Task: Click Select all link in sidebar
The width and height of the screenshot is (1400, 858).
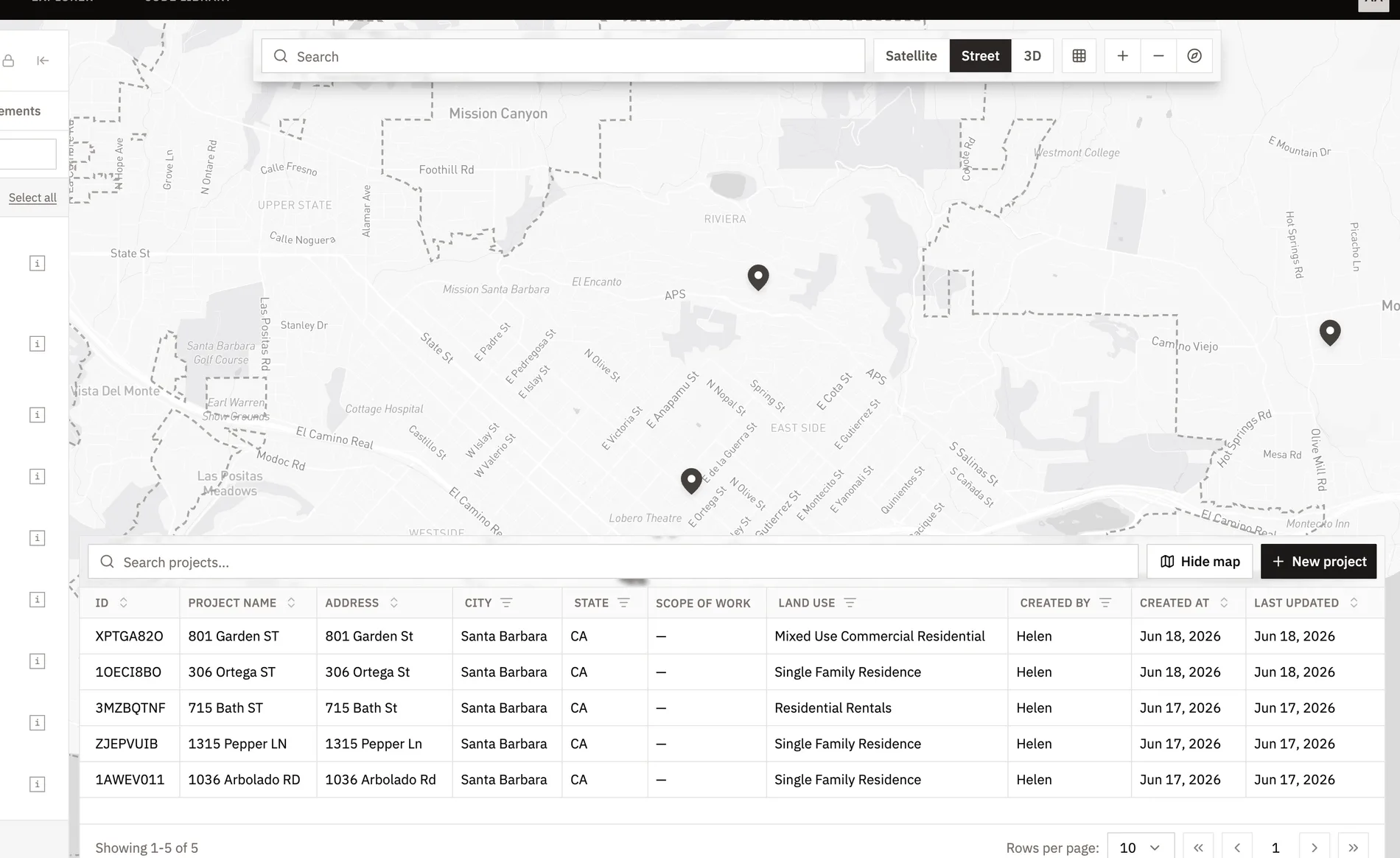Action: pos(32,198)
